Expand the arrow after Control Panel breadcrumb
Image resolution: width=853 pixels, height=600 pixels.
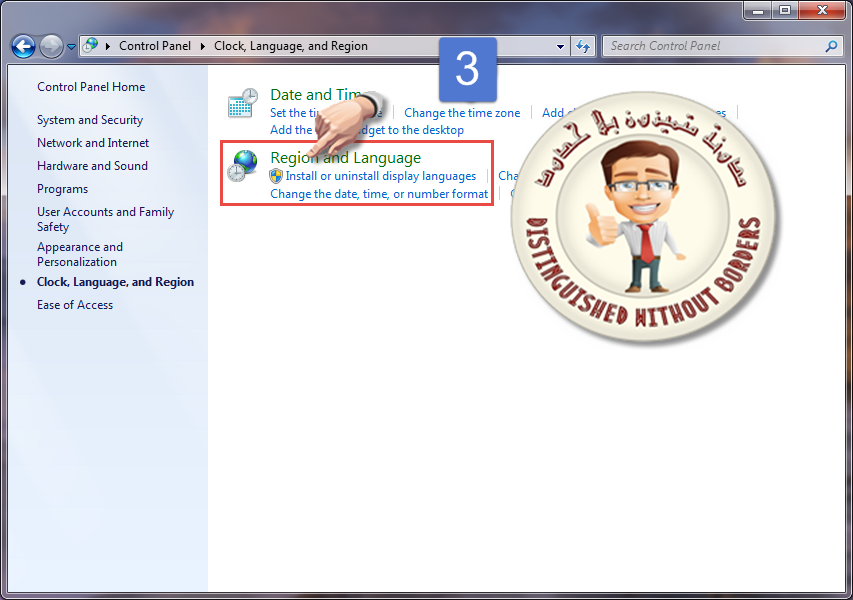[x=202, y=46]
